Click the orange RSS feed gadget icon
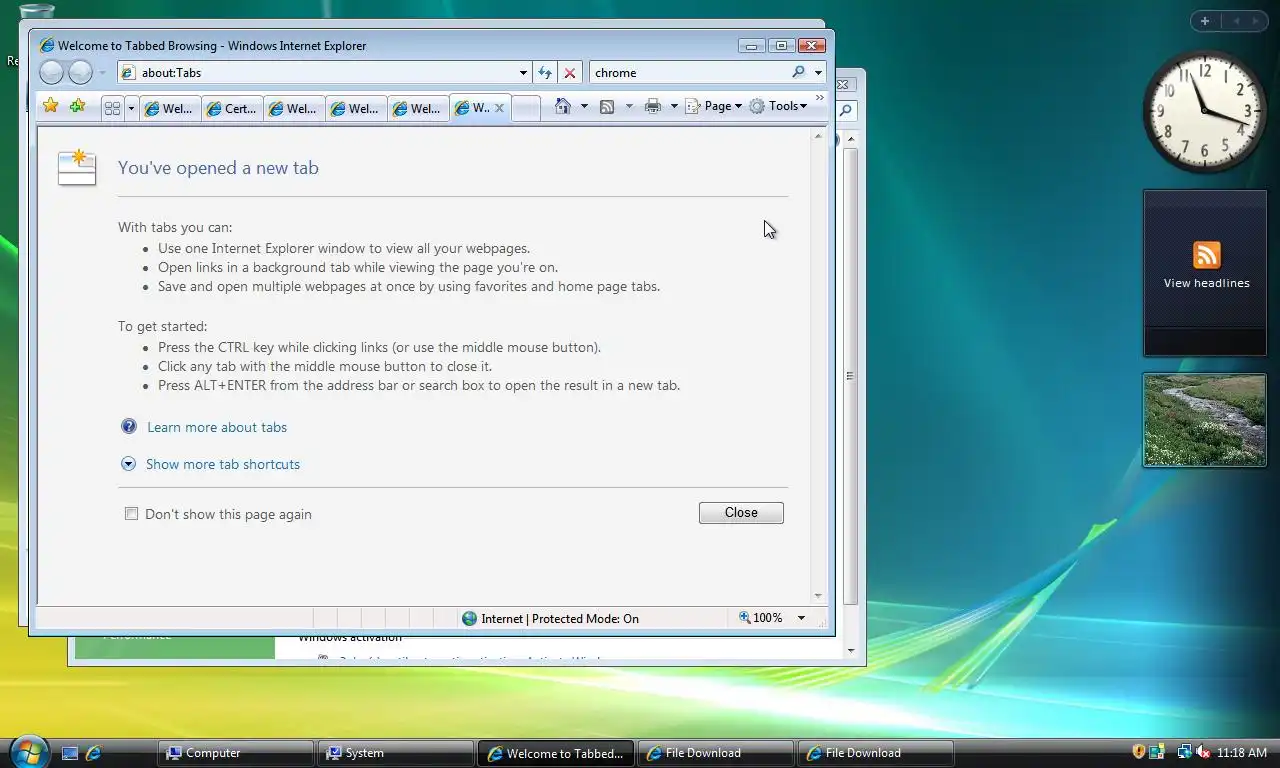 [1206, 255]
